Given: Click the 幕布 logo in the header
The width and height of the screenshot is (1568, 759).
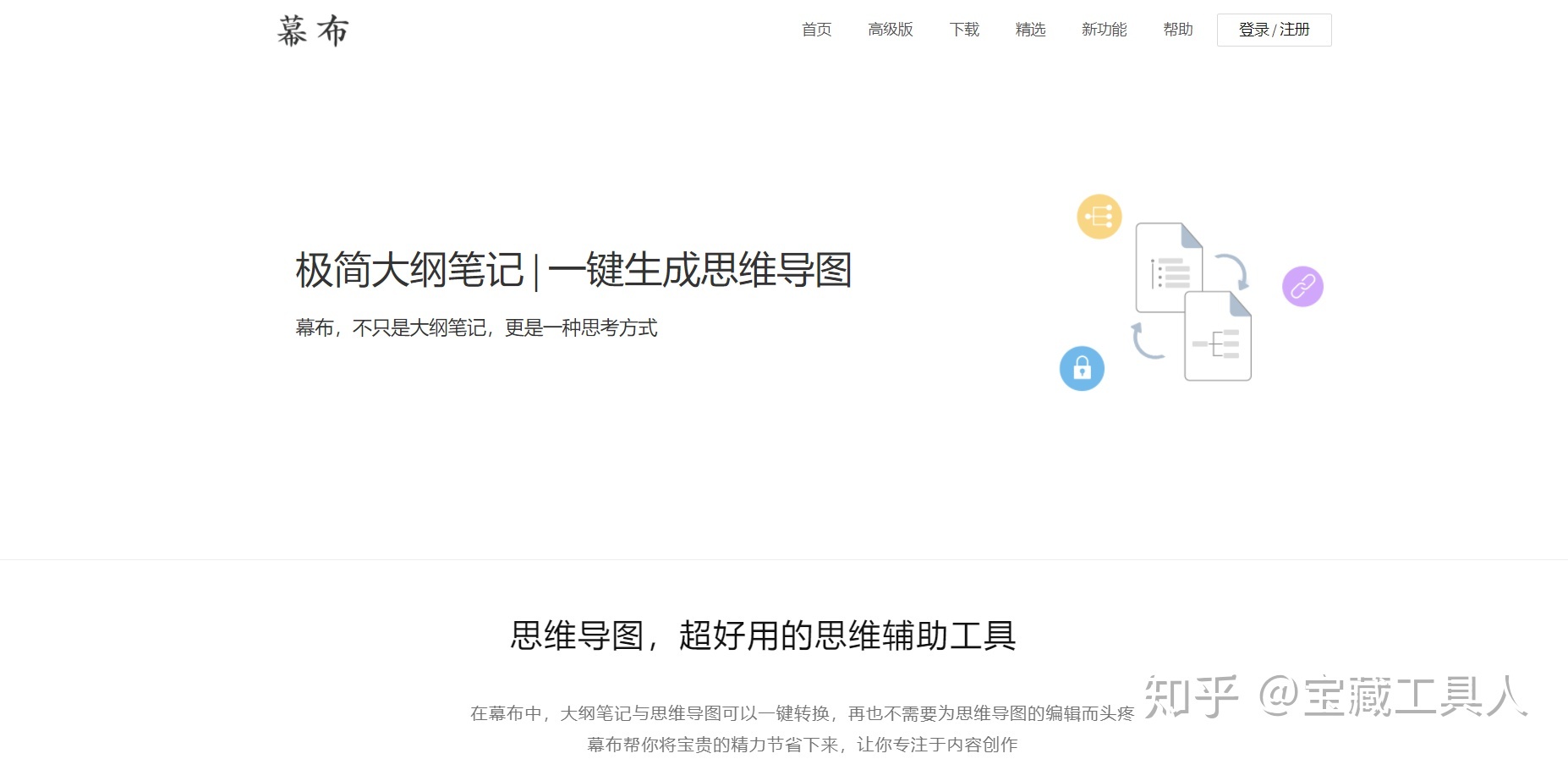Looking at the screenshot, I should [x=313, y=30].
